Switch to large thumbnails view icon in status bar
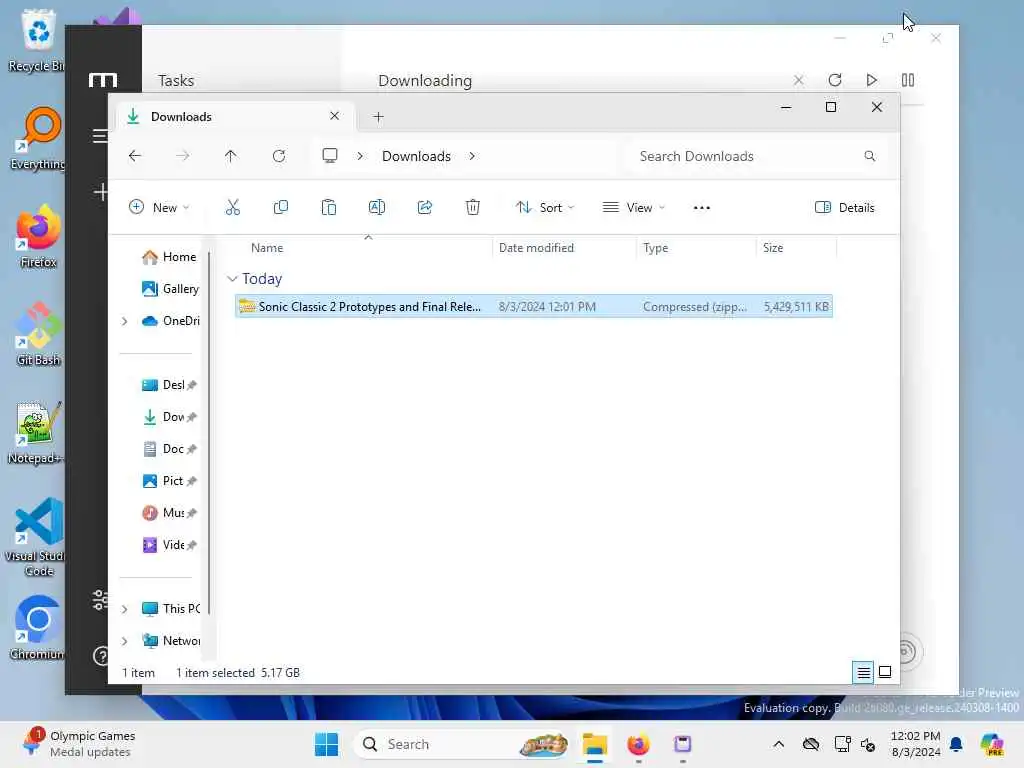1024x768 pixels. (885, 672)
